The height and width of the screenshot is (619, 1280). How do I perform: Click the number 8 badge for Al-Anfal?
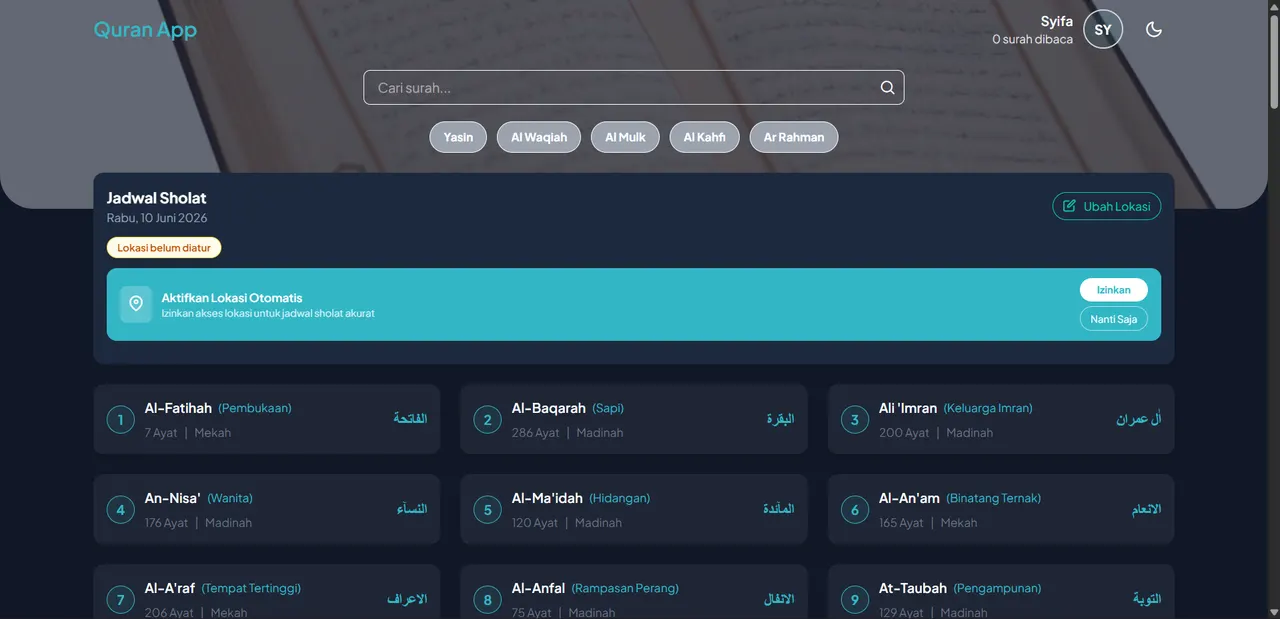(x=487, y=600)
